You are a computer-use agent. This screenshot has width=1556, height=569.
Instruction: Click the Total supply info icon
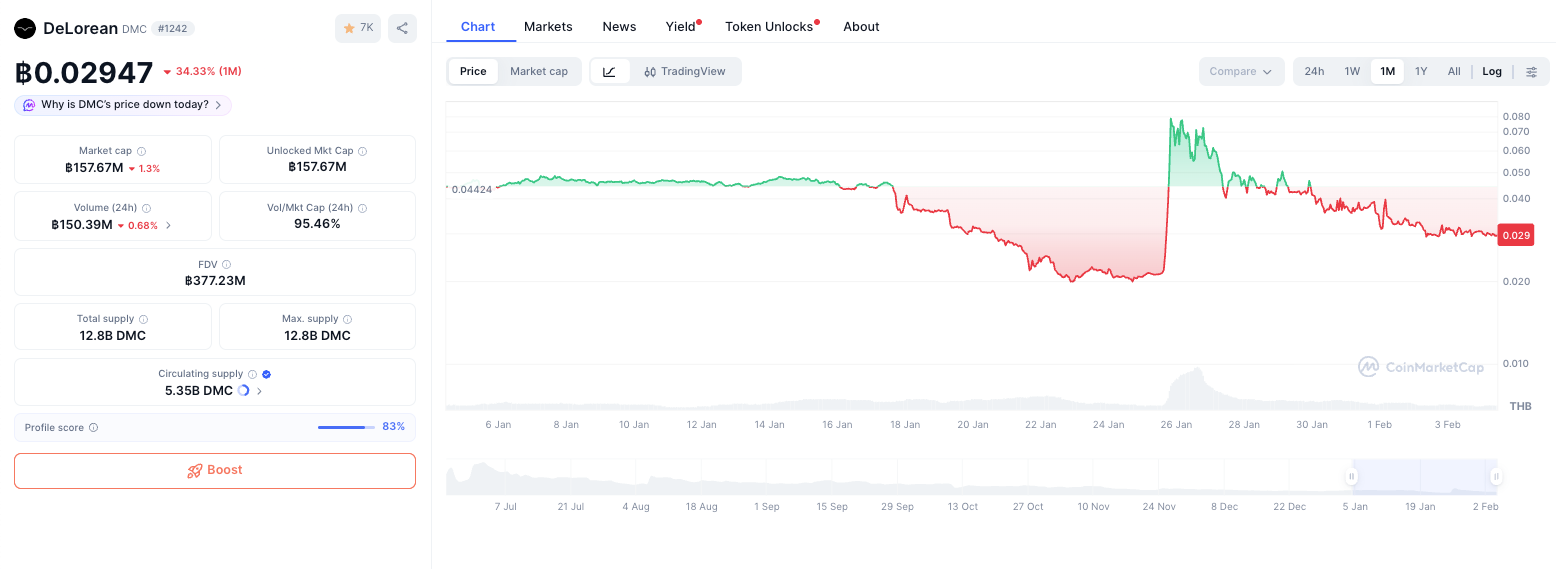[x=143, y=319]
